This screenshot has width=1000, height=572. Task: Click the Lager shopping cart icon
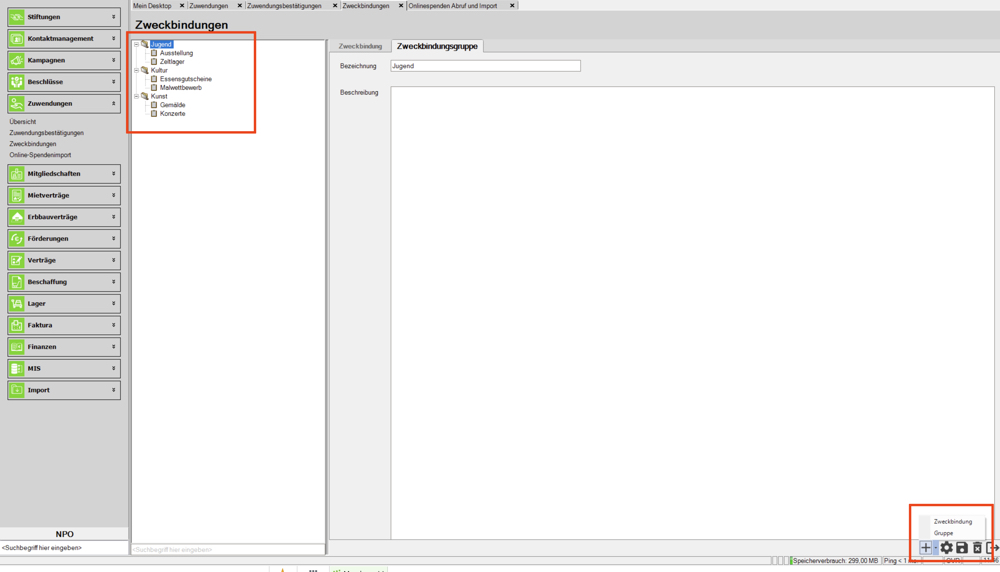[x=17, y=304]
